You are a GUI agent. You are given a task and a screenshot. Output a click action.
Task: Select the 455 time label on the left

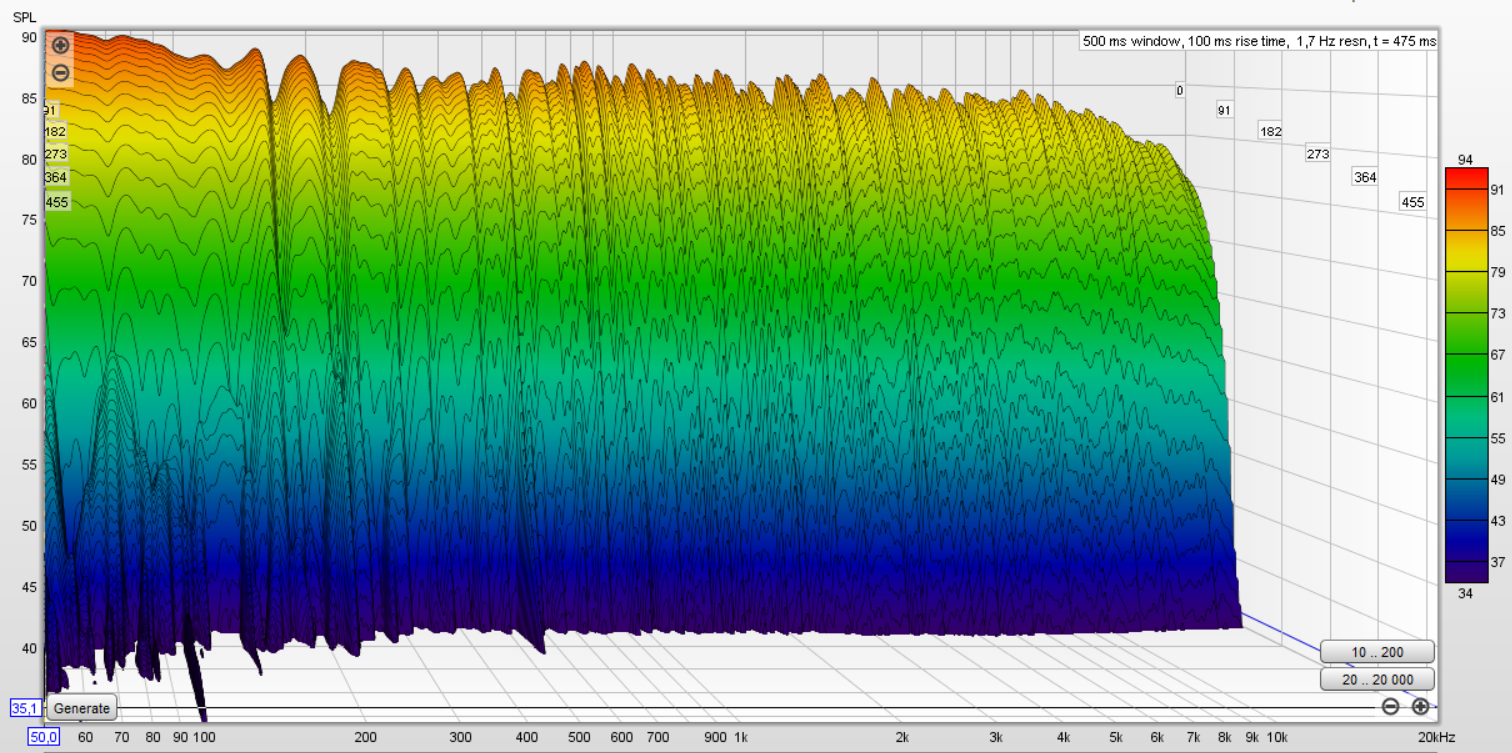coord(57,202)
